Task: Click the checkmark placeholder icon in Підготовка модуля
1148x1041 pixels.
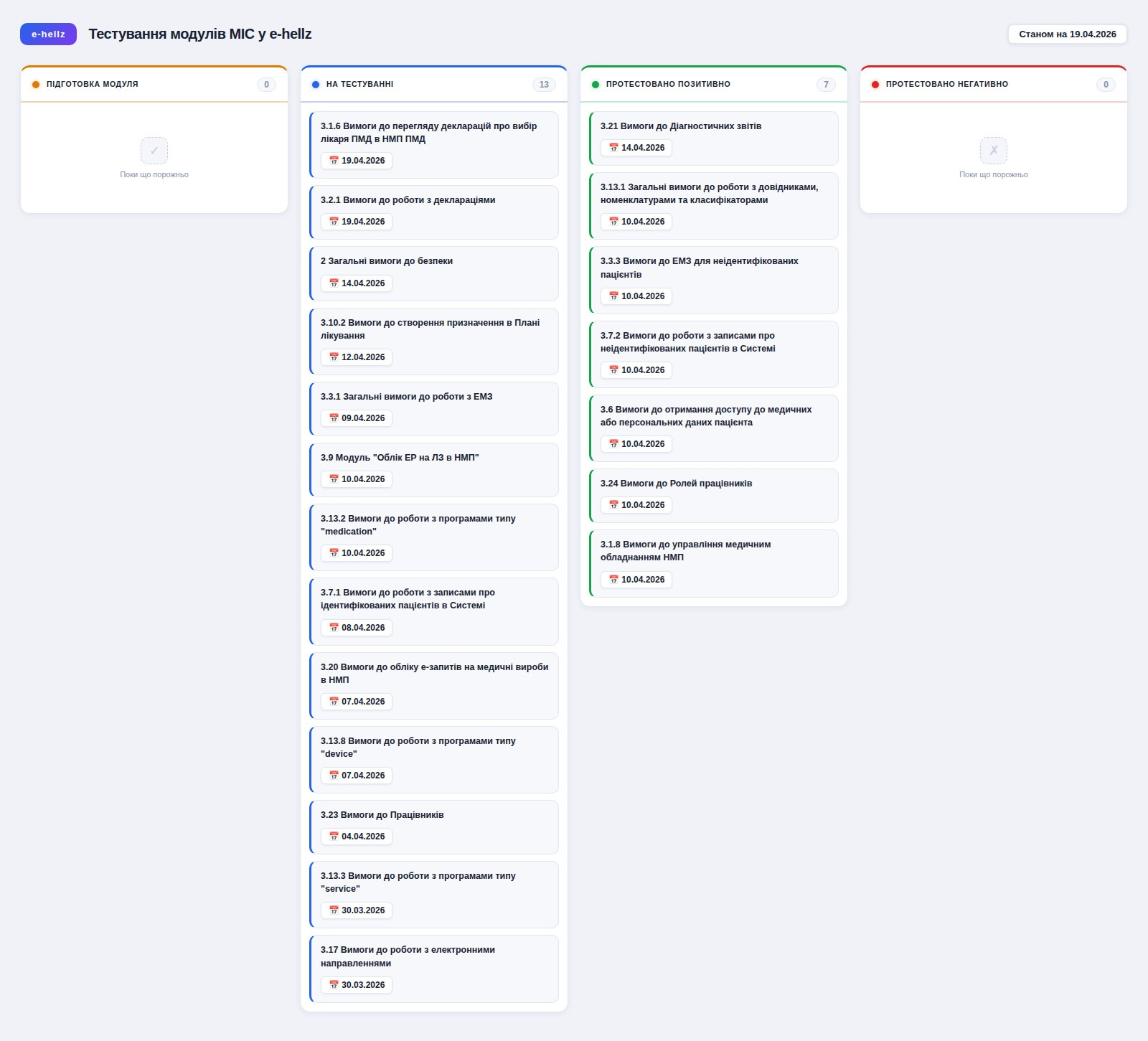Action: tap(154, 151)
